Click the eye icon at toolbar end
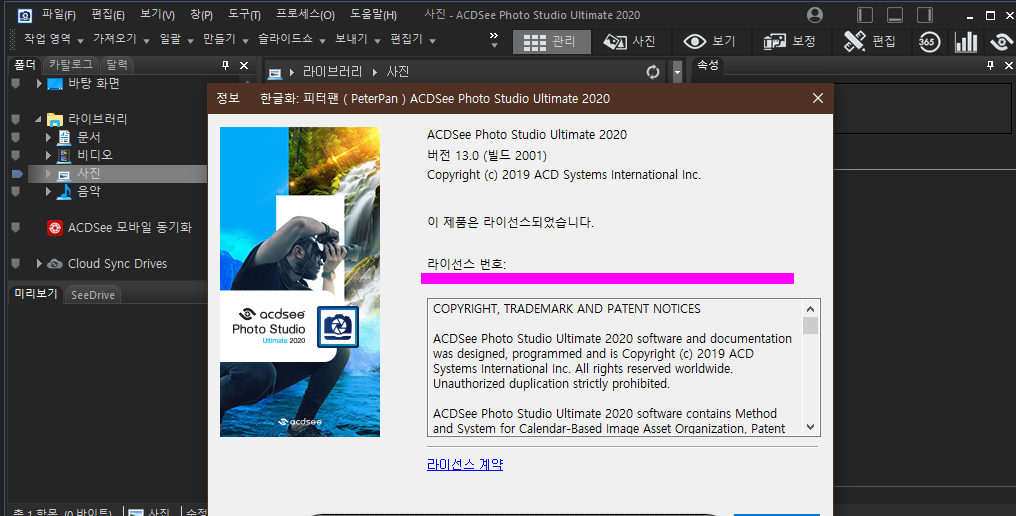 1002,42
